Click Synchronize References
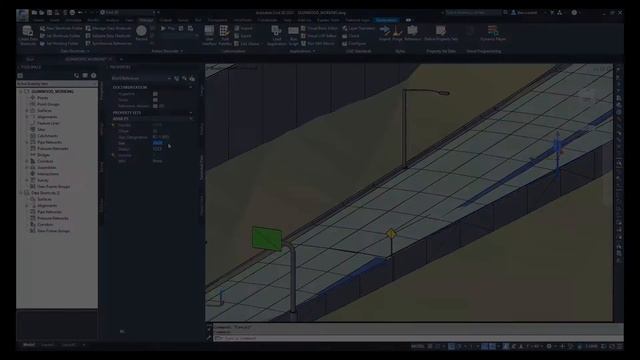Viewport: 640px width, 360px height. tap(109, 43)
